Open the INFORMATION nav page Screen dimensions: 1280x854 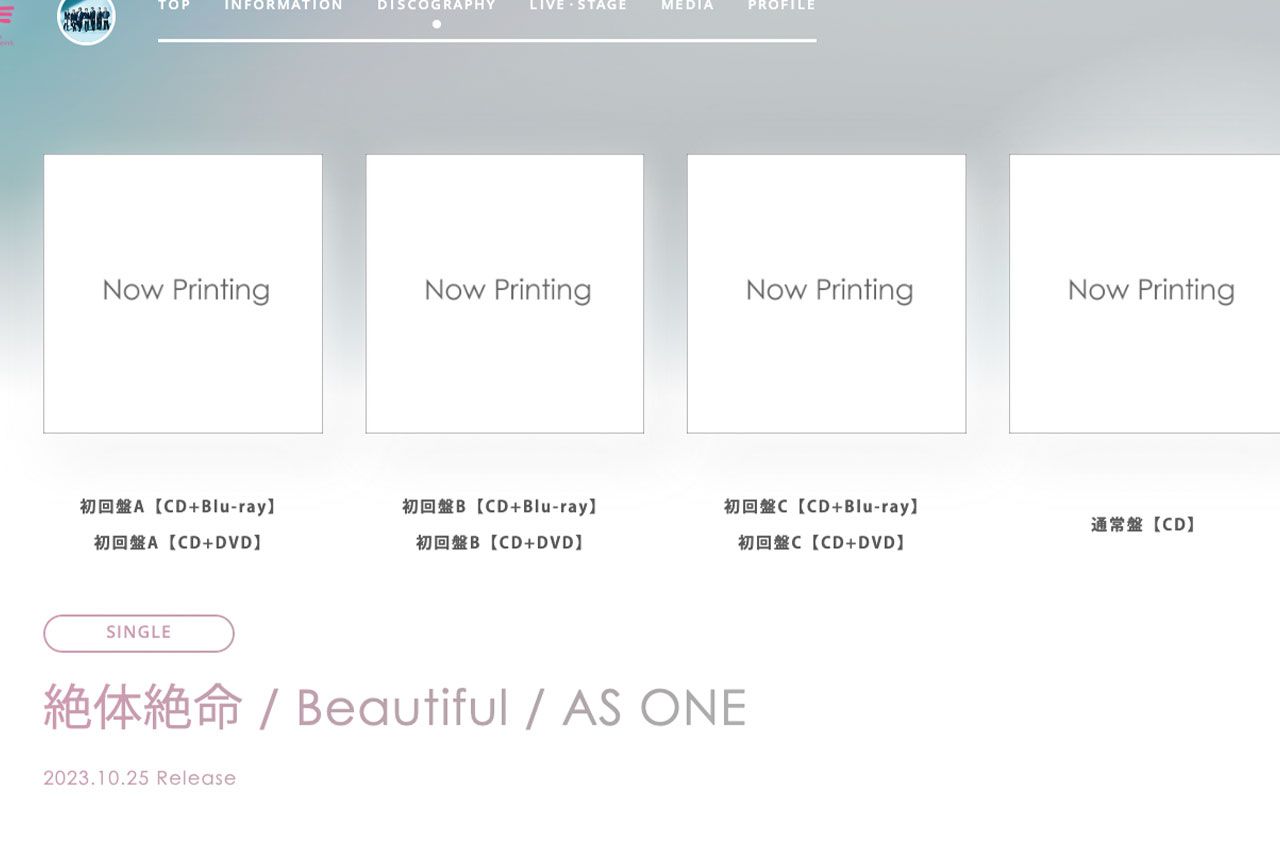pyautogui.click(x=283, y=6)
